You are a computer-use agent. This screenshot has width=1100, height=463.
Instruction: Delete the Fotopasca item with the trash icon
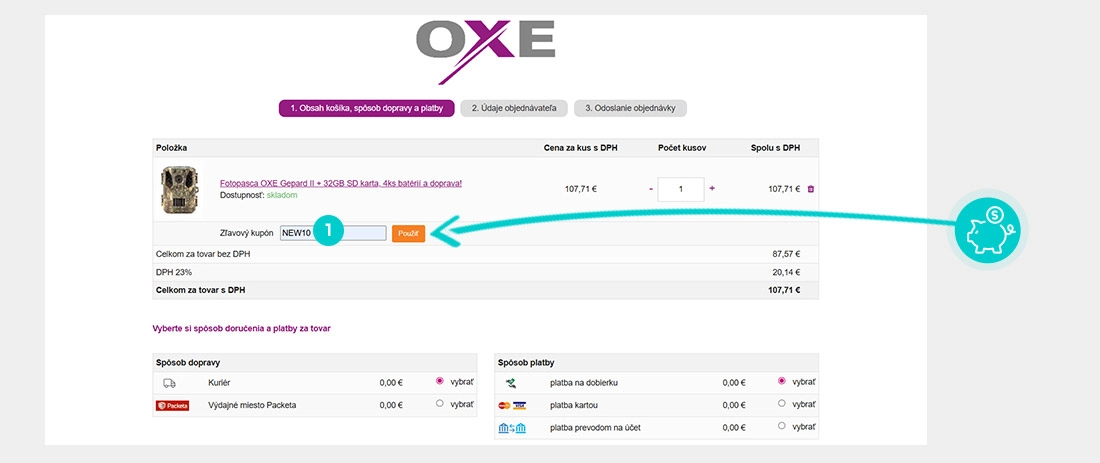click(811, 189)
